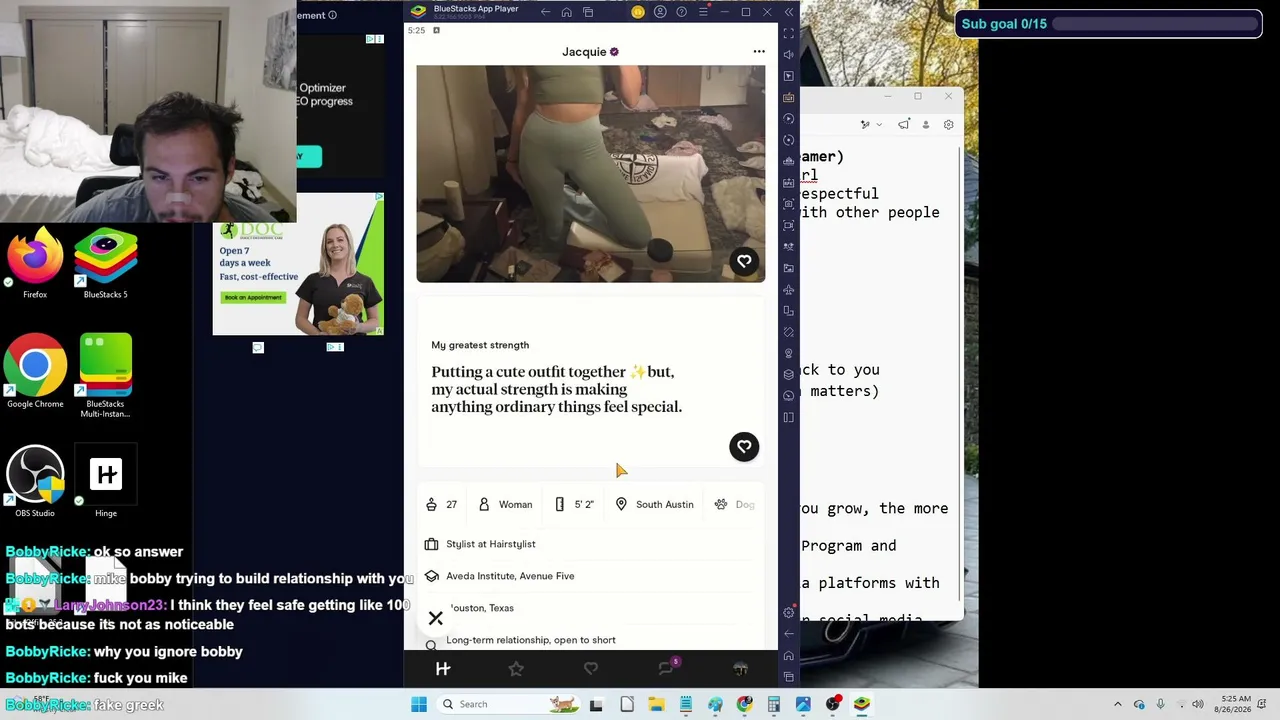
Task: Tap the height value 5' 2"
Action: click(584, 505)
